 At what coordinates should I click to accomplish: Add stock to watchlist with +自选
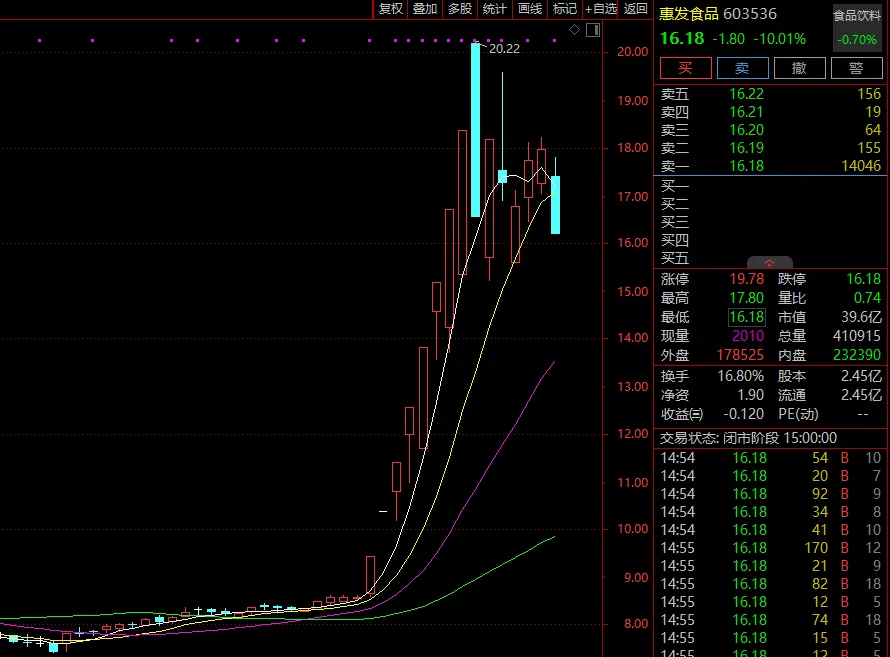click(x=601, y=9)
